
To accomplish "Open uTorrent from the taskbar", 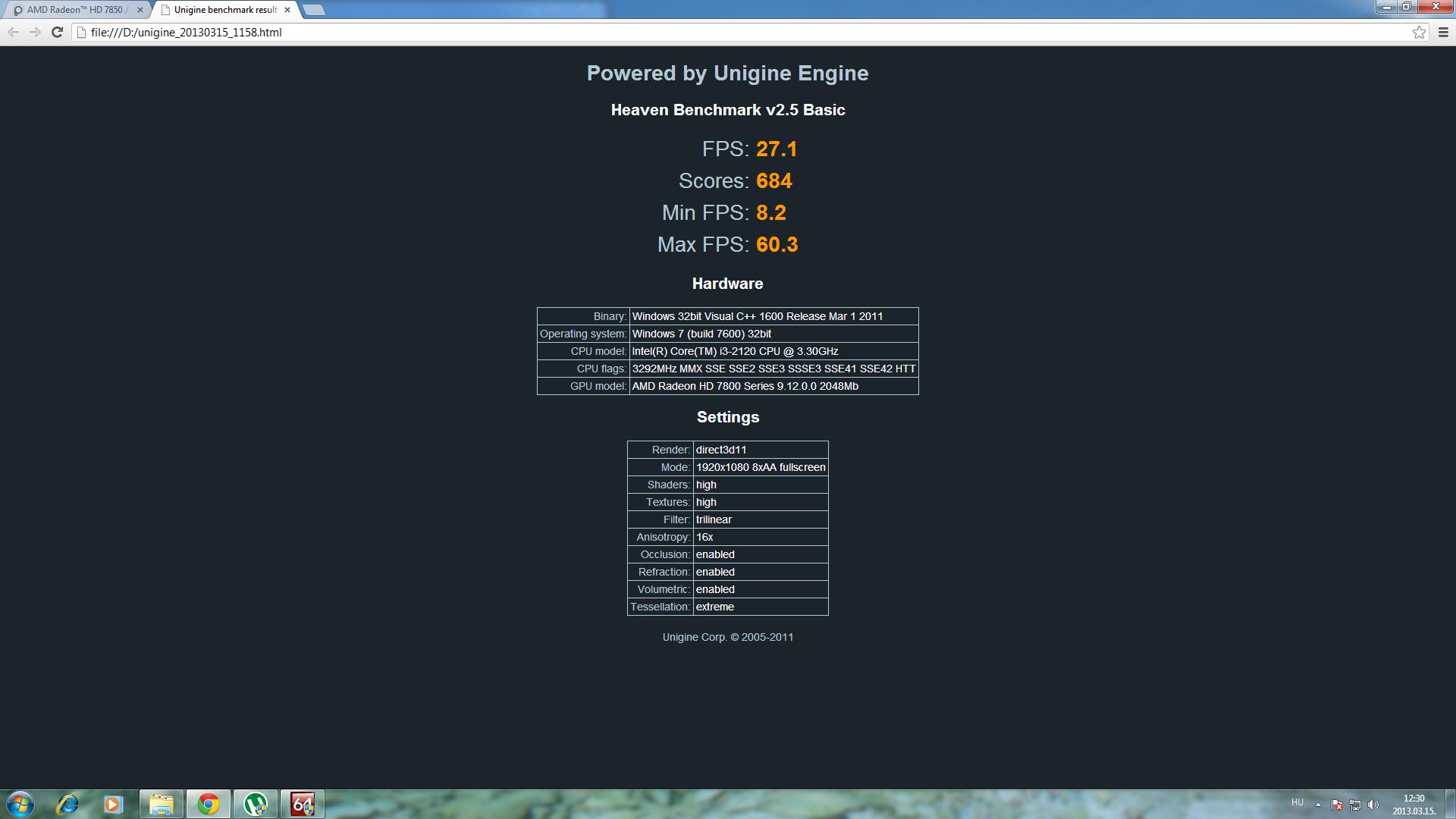I will [x=256, y=804].
